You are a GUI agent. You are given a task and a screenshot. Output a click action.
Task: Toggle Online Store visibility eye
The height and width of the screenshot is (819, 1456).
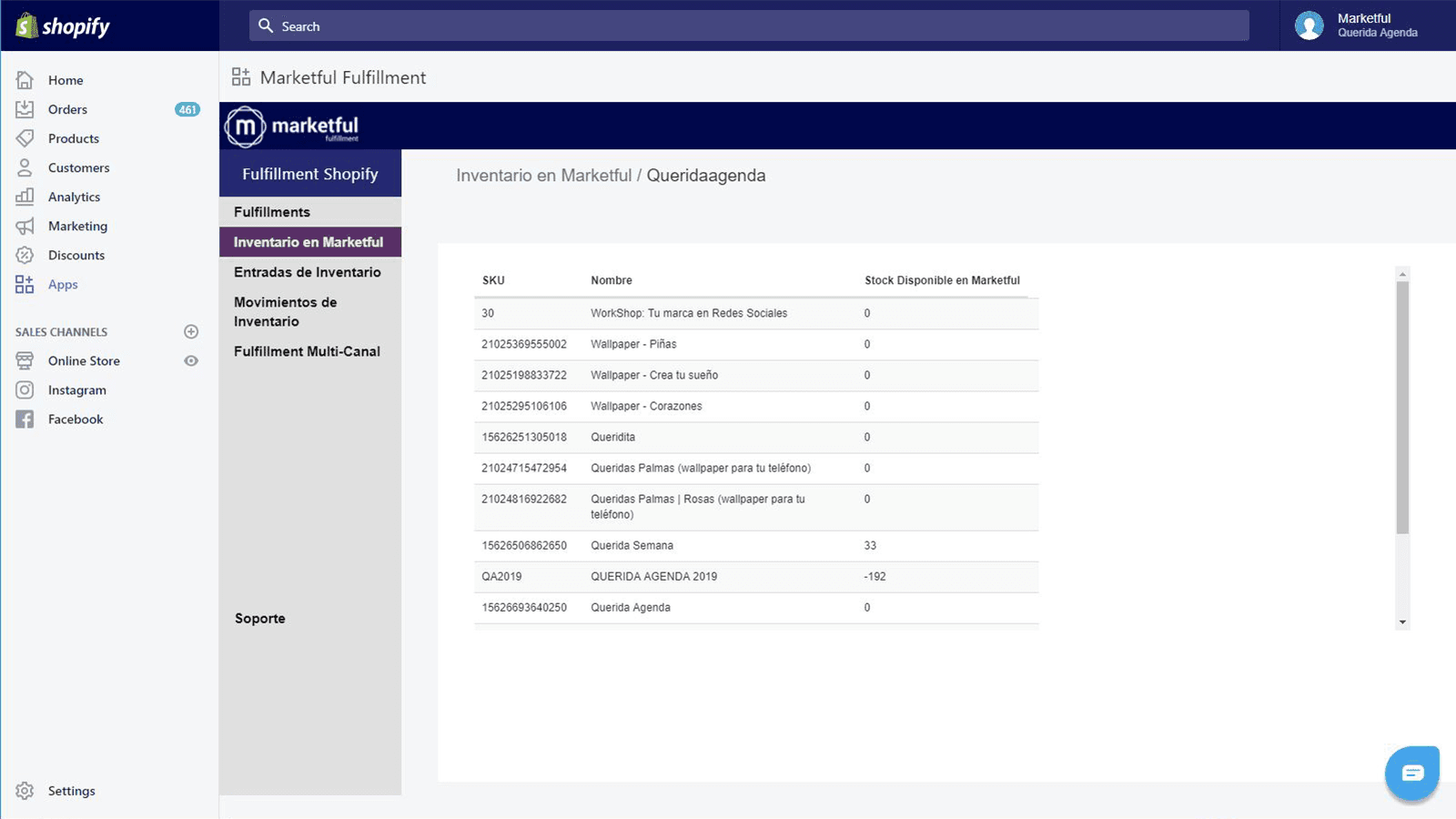pos(191,360)
